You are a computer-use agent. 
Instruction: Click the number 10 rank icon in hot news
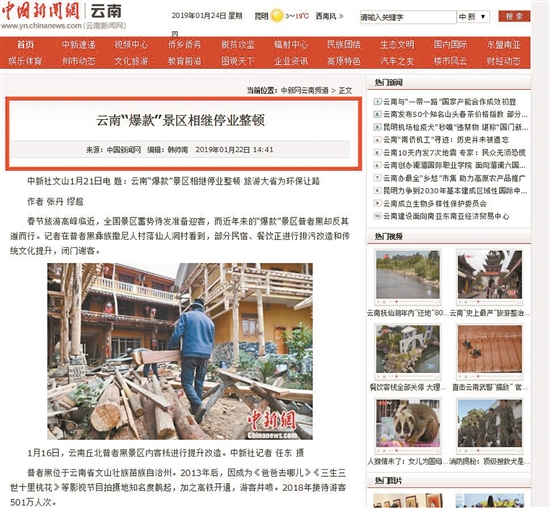tap(377, 216)
